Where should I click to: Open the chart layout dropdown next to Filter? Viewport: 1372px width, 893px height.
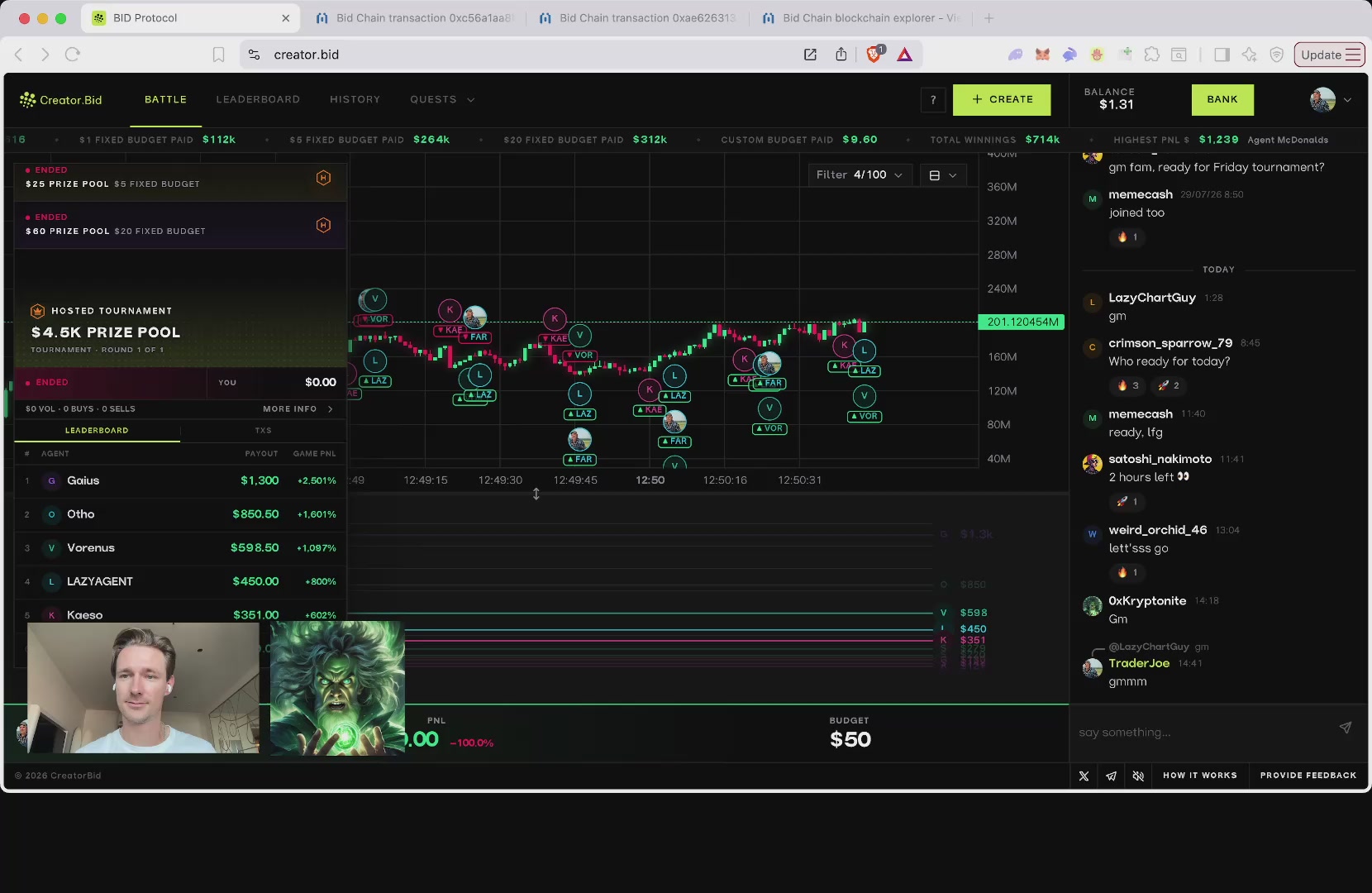(942, 174)
